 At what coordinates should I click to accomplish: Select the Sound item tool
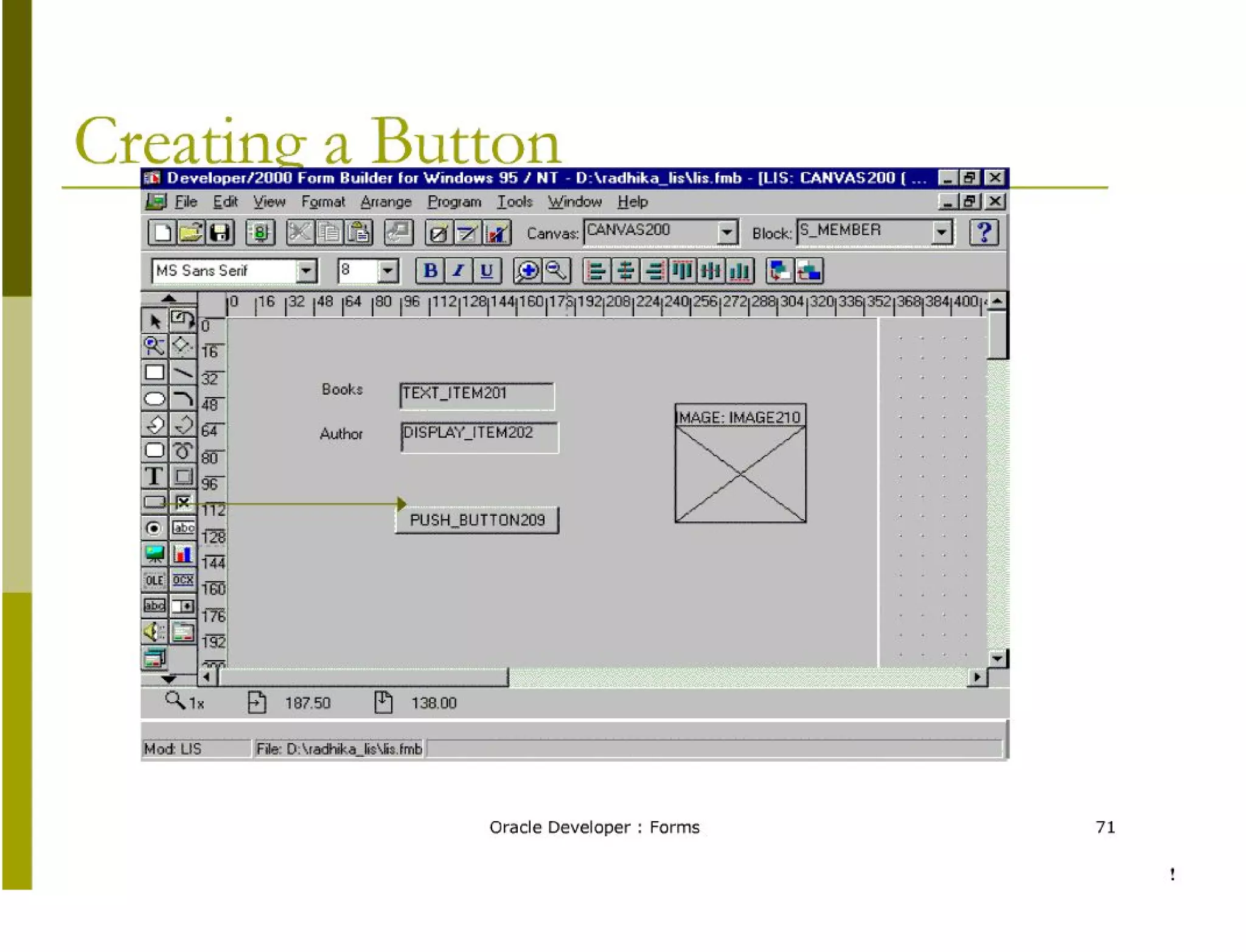[154, 632]
